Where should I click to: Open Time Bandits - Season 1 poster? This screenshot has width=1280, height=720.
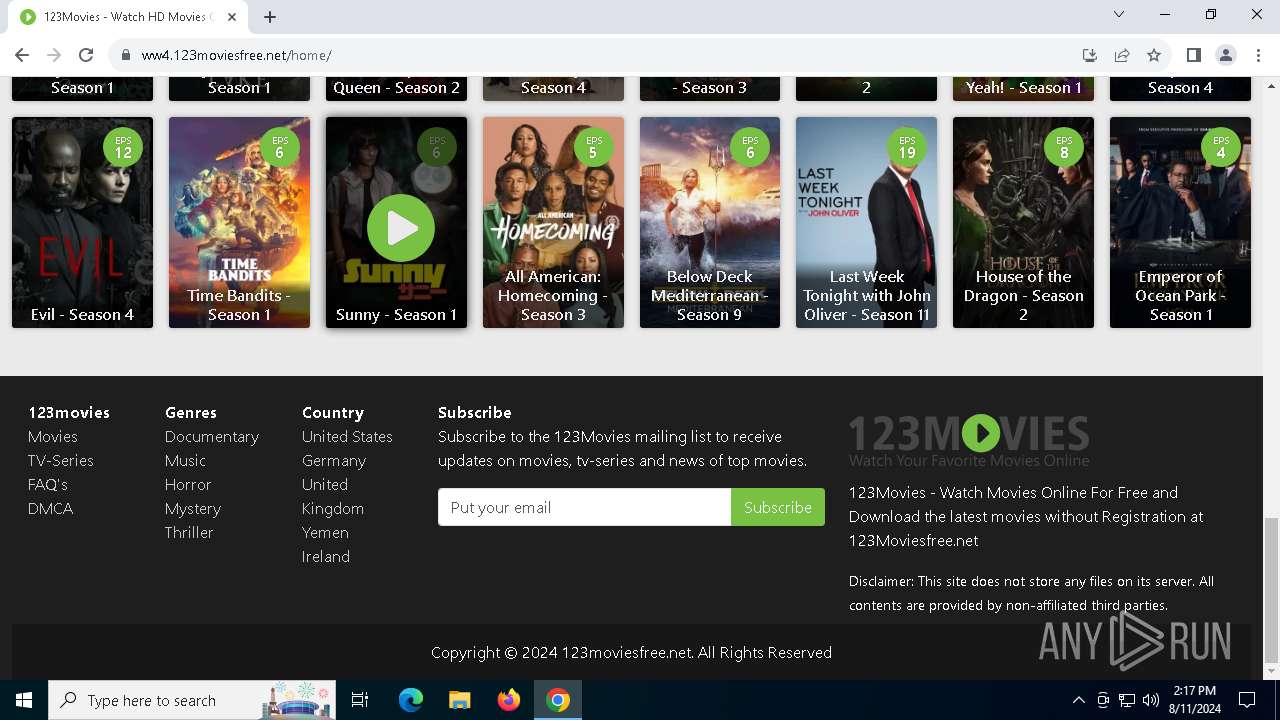pyautogui.click(x=239, y=222)
